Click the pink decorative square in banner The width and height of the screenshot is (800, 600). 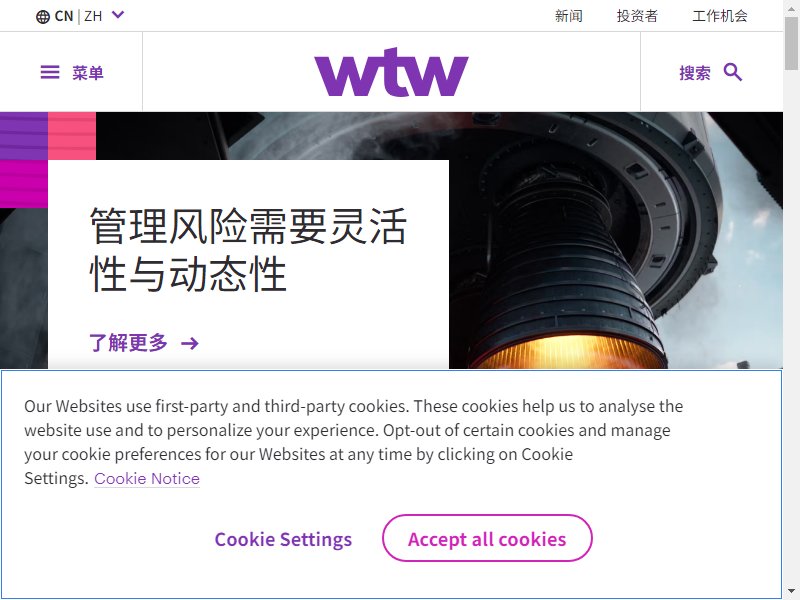[72, 136]
